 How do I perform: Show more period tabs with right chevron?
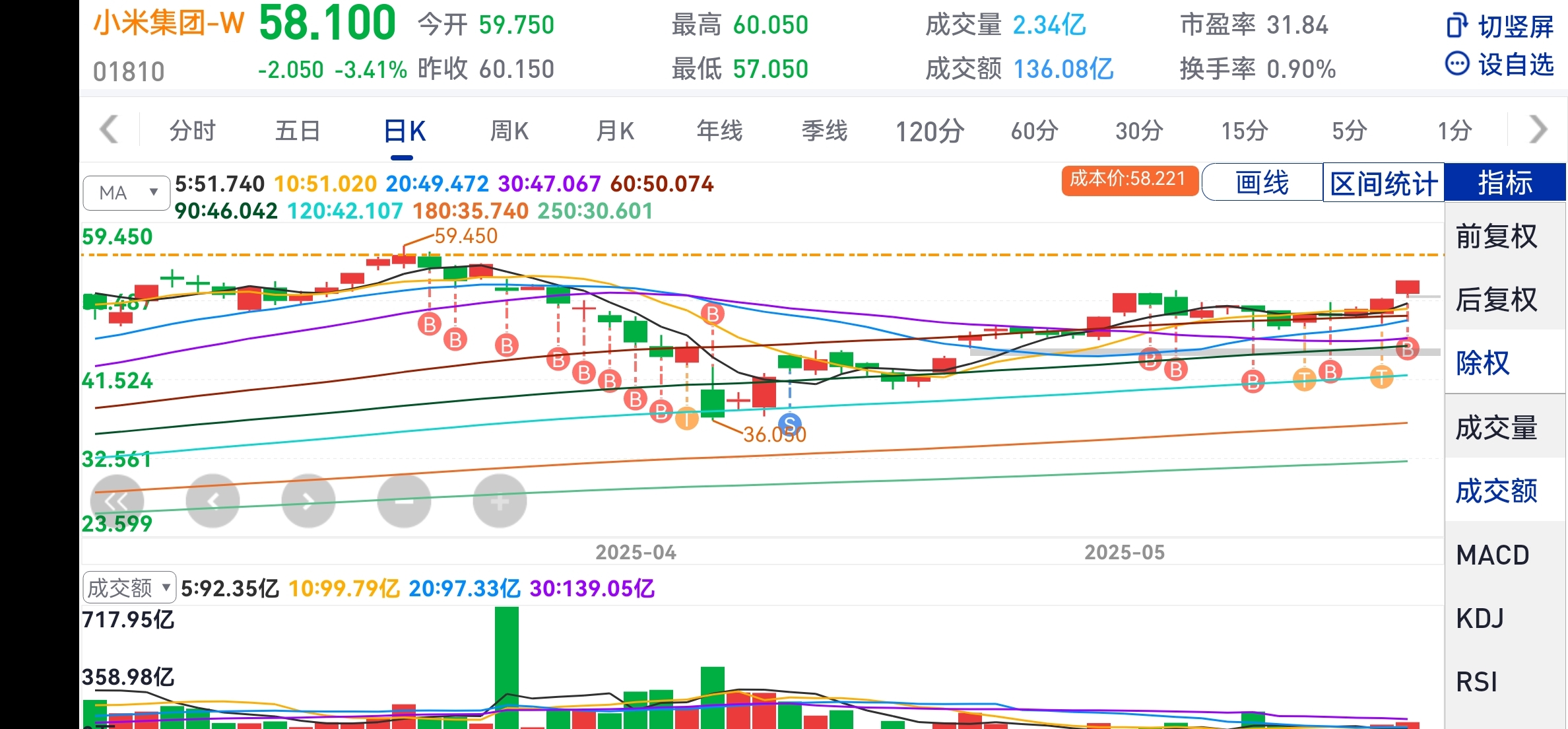[x=1538, y=129]
